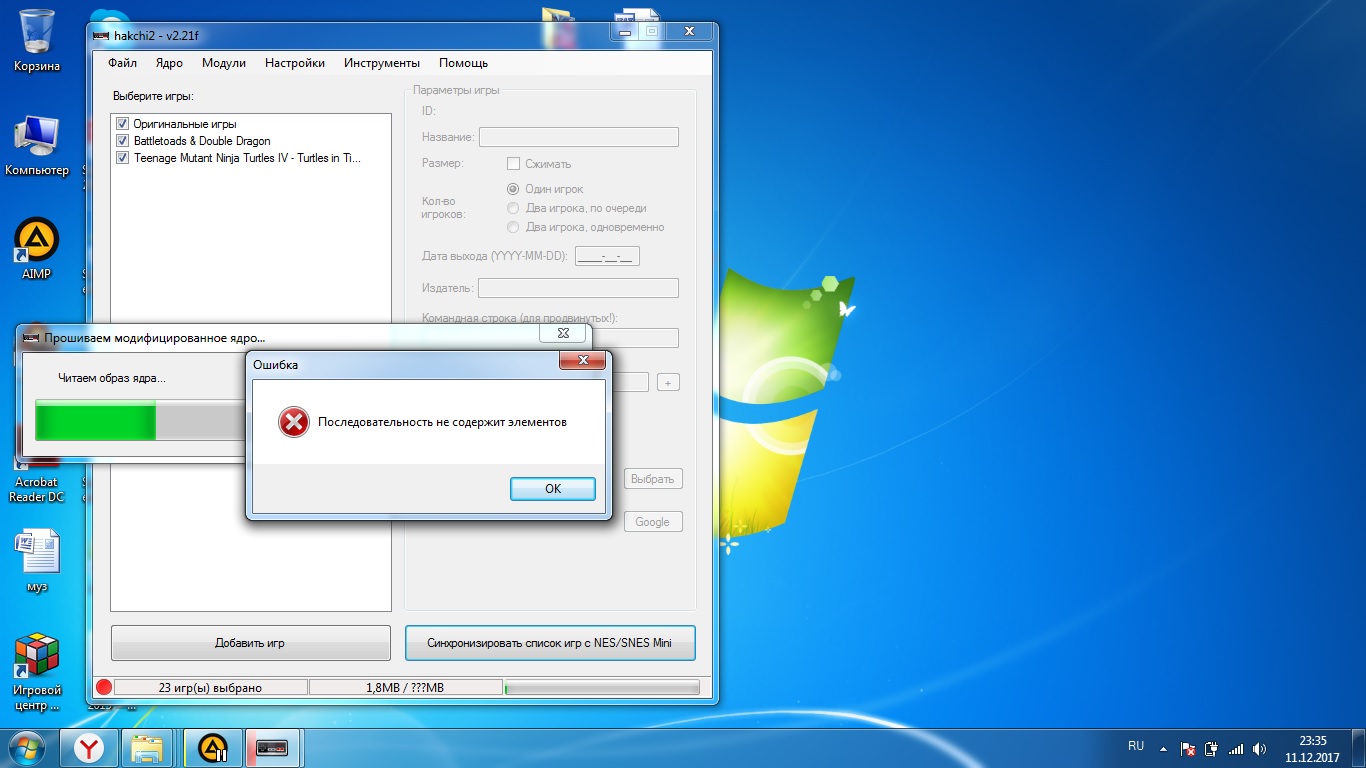This screenshot has height=768, width=1366.
Task: Click the red error icon in dialog
Action: pyautogui.click(x=293, y=422)
